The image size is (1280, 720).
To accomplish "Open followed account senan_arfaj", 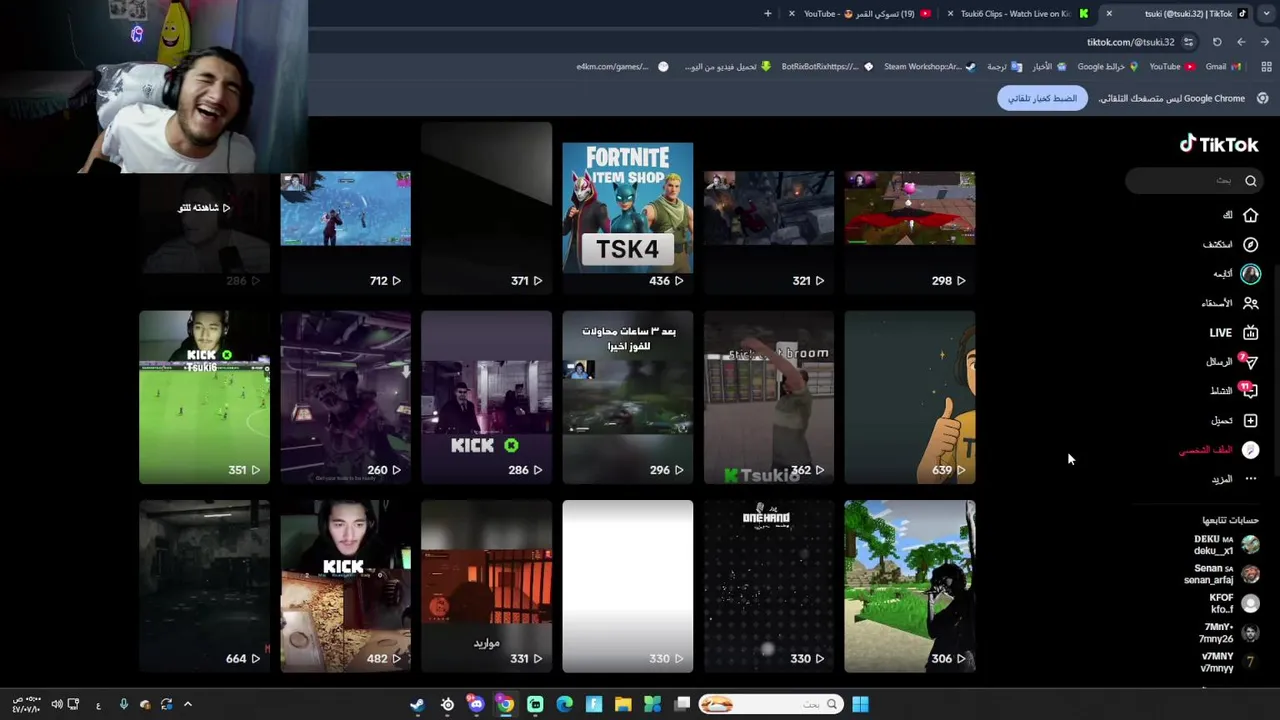I will tap(1221, 574).
